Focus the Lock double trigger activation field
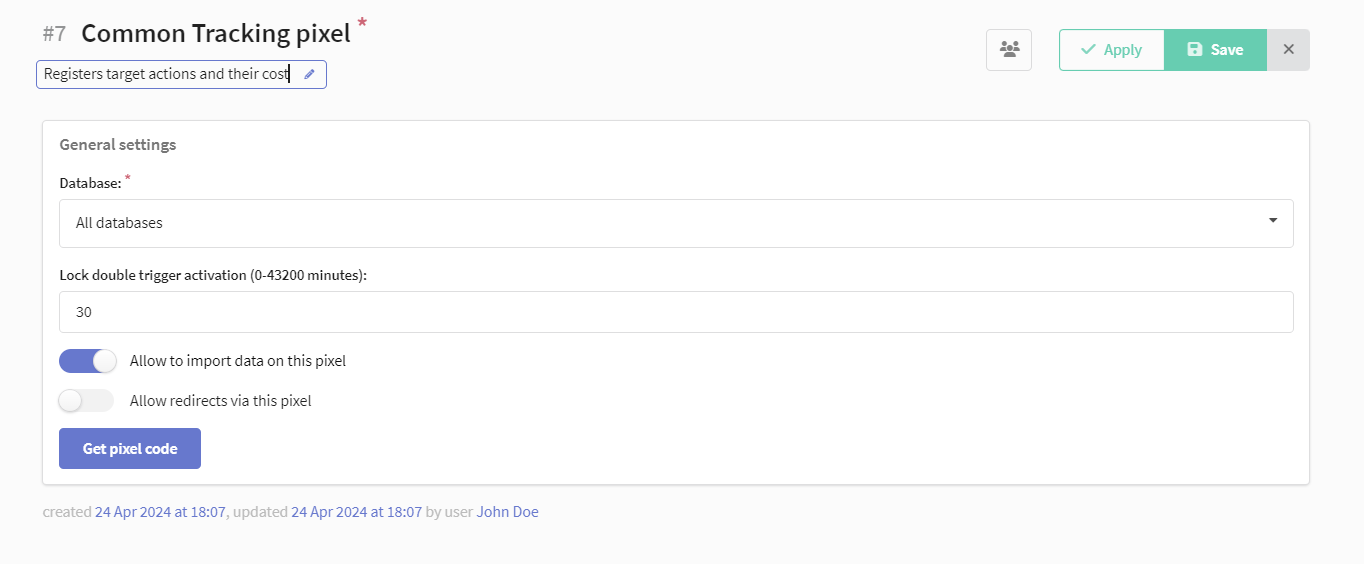 [675, 312]
